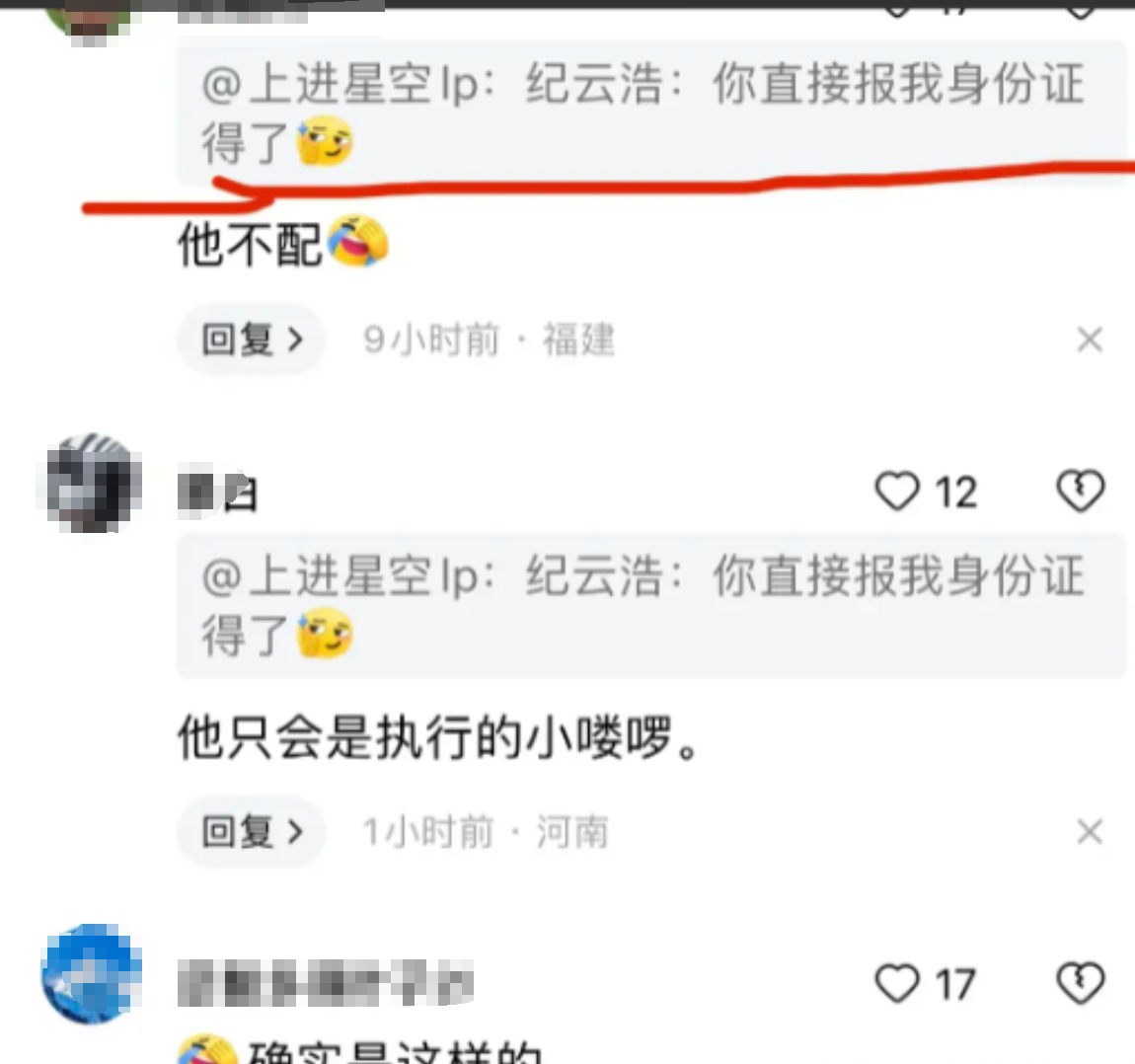The image size is (1135, 1064).
Task: Tap broken-heart icon beside 17 likes
Action: point(1080,983)
